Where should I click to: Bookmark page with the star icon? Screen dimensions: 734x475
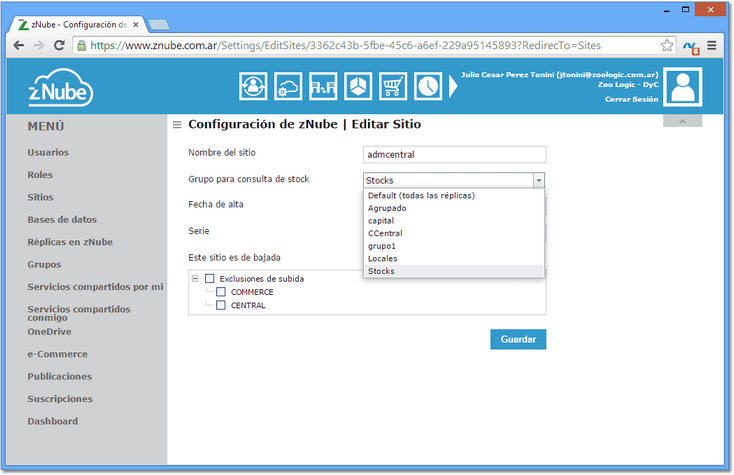(667, 45)
